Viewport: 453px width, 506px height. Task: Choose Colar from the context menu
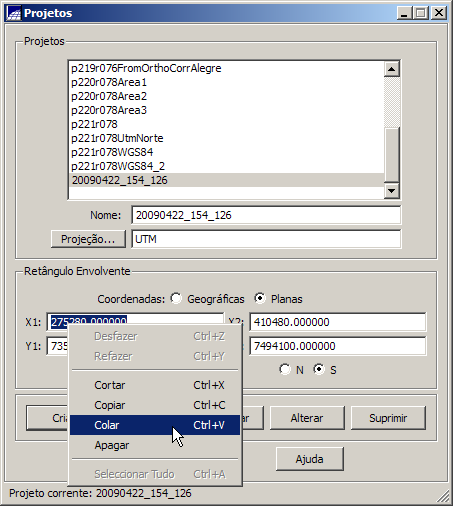[155, 425]
